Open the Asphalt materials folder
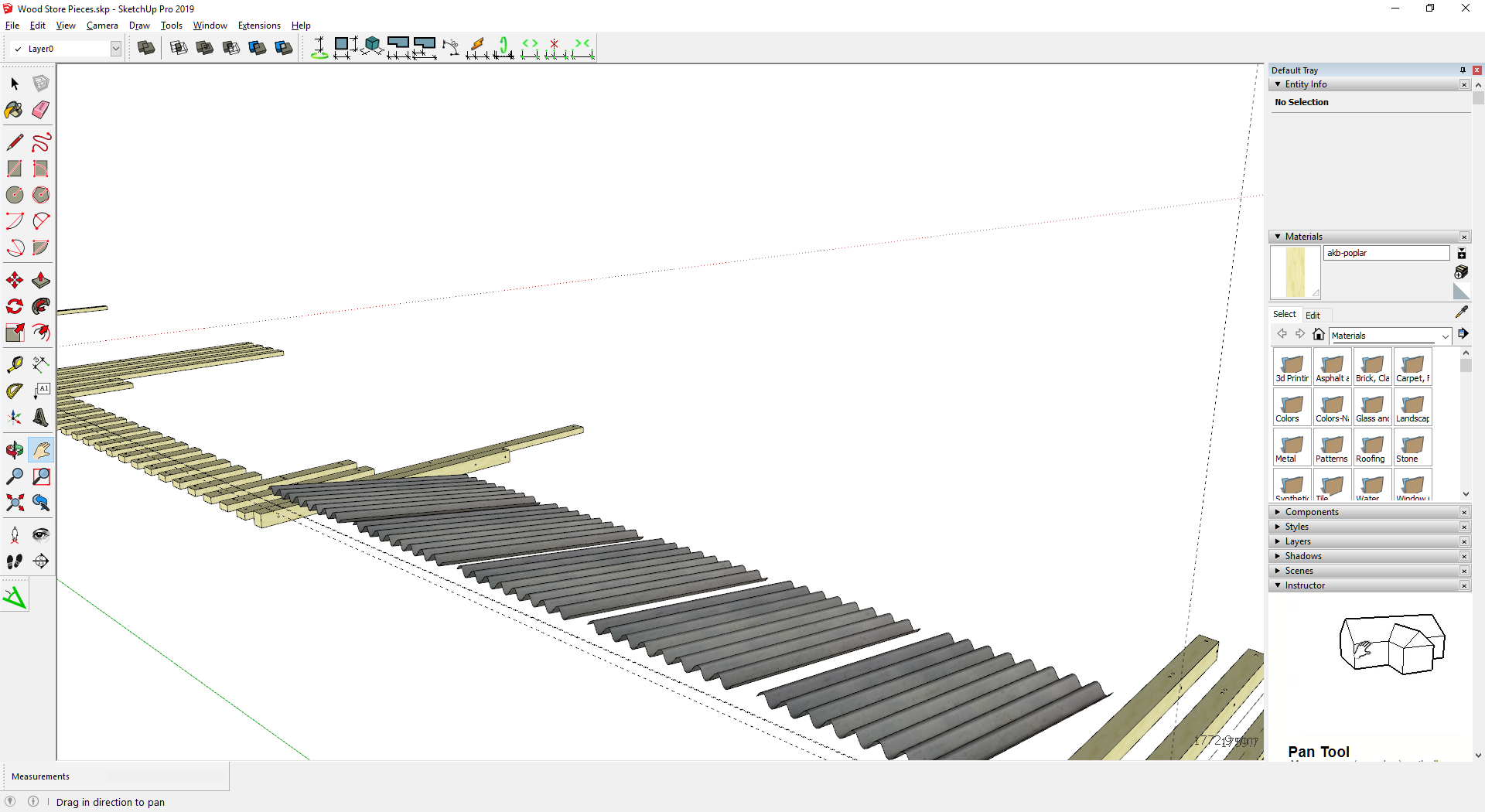The width and height of the screenshot is (1485, 812). tap(1332, 367)
